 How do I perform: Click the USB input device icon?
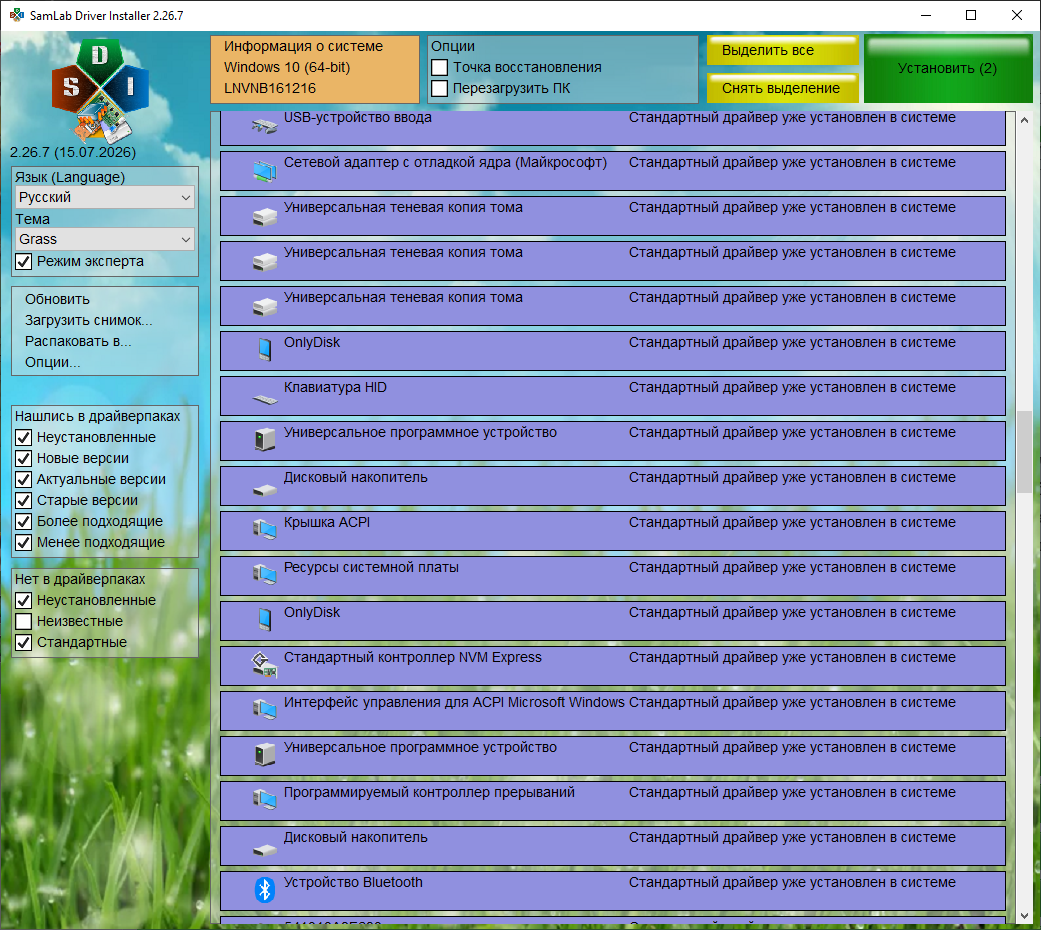[x=264, y=125]
